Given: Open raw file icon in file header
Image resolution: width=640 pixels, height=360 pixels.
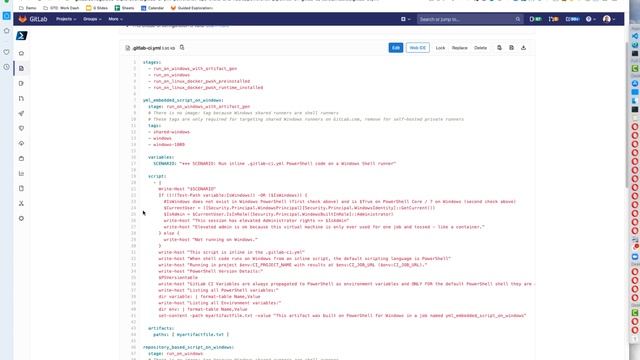Looking at the screenshot, I should 511,48.
